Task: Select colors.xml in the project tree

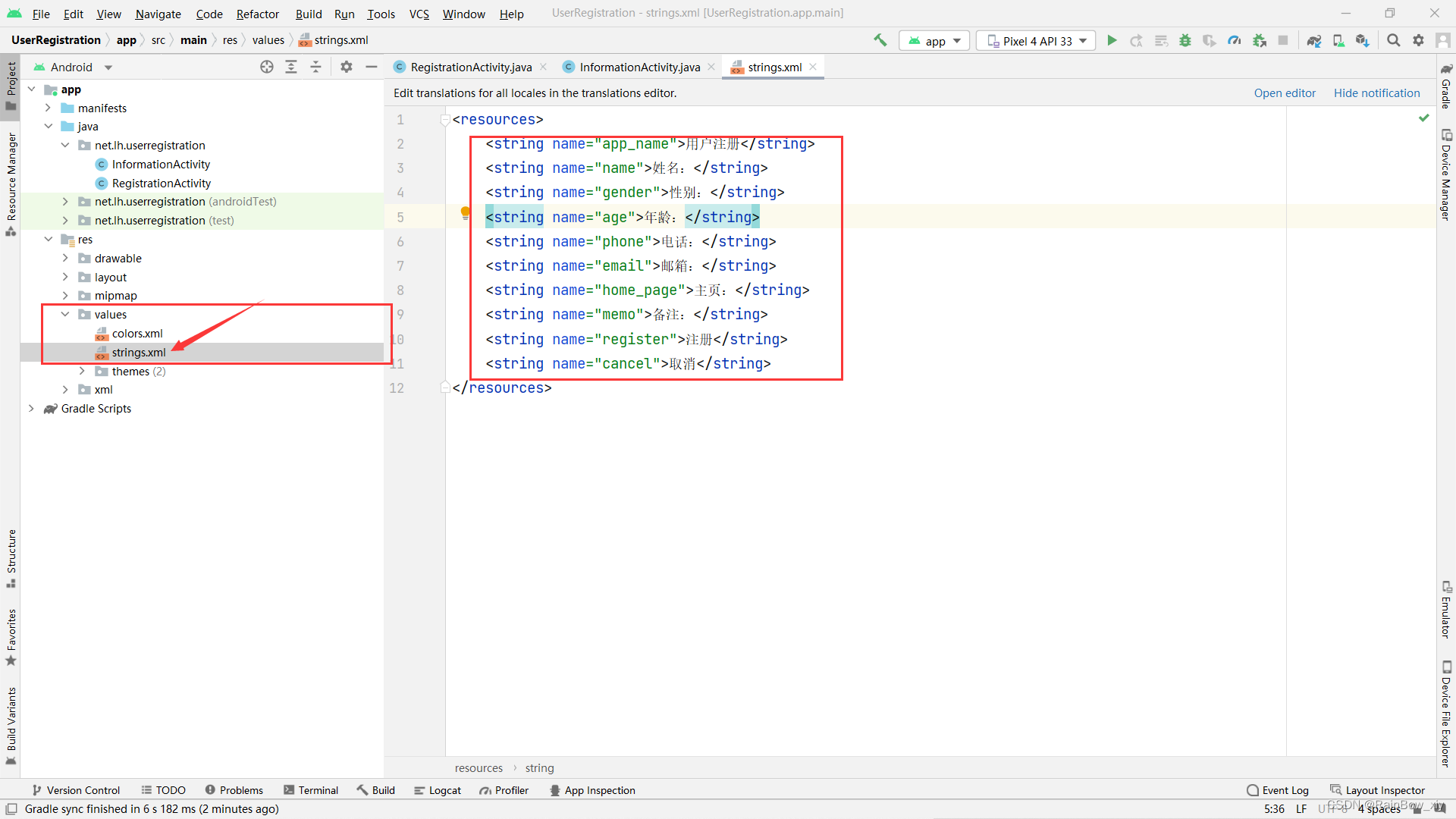Action: click(137, 334)
